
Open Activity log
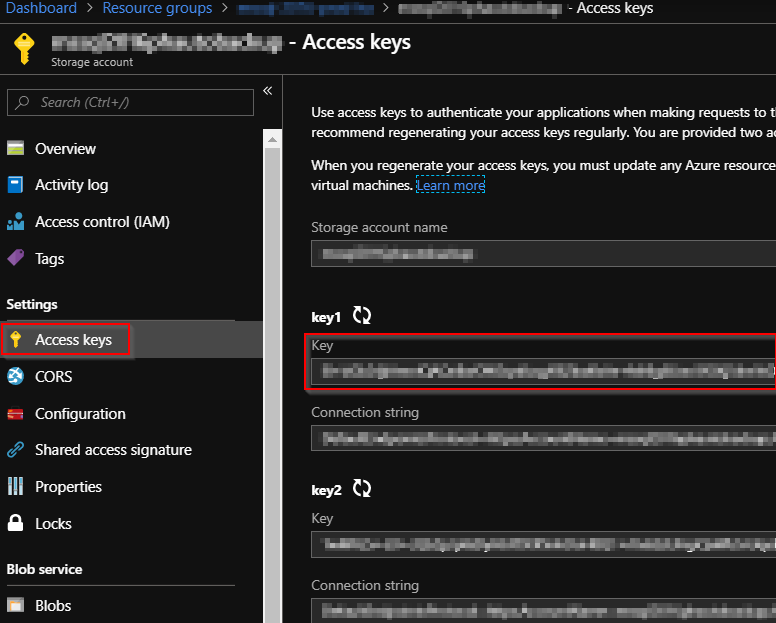(72, 185)
